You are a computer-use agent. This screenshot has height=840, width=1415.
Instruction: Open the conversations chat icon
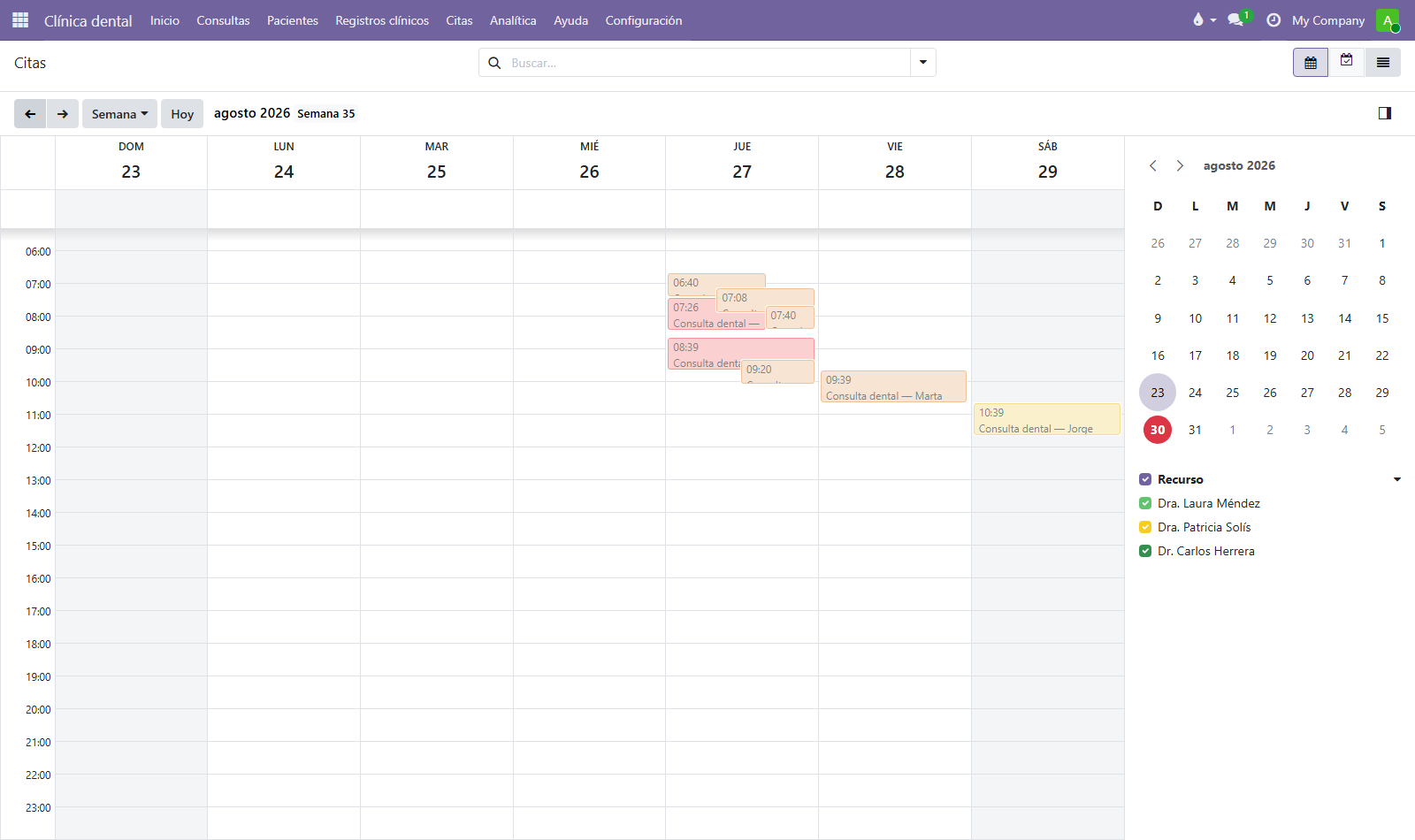(1236, 19)
